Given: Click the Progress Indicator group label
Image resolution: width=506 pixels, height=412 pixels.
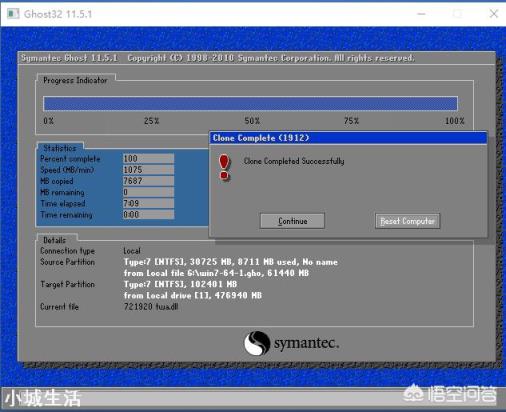Looking at the screenshot, I should 75,80.
